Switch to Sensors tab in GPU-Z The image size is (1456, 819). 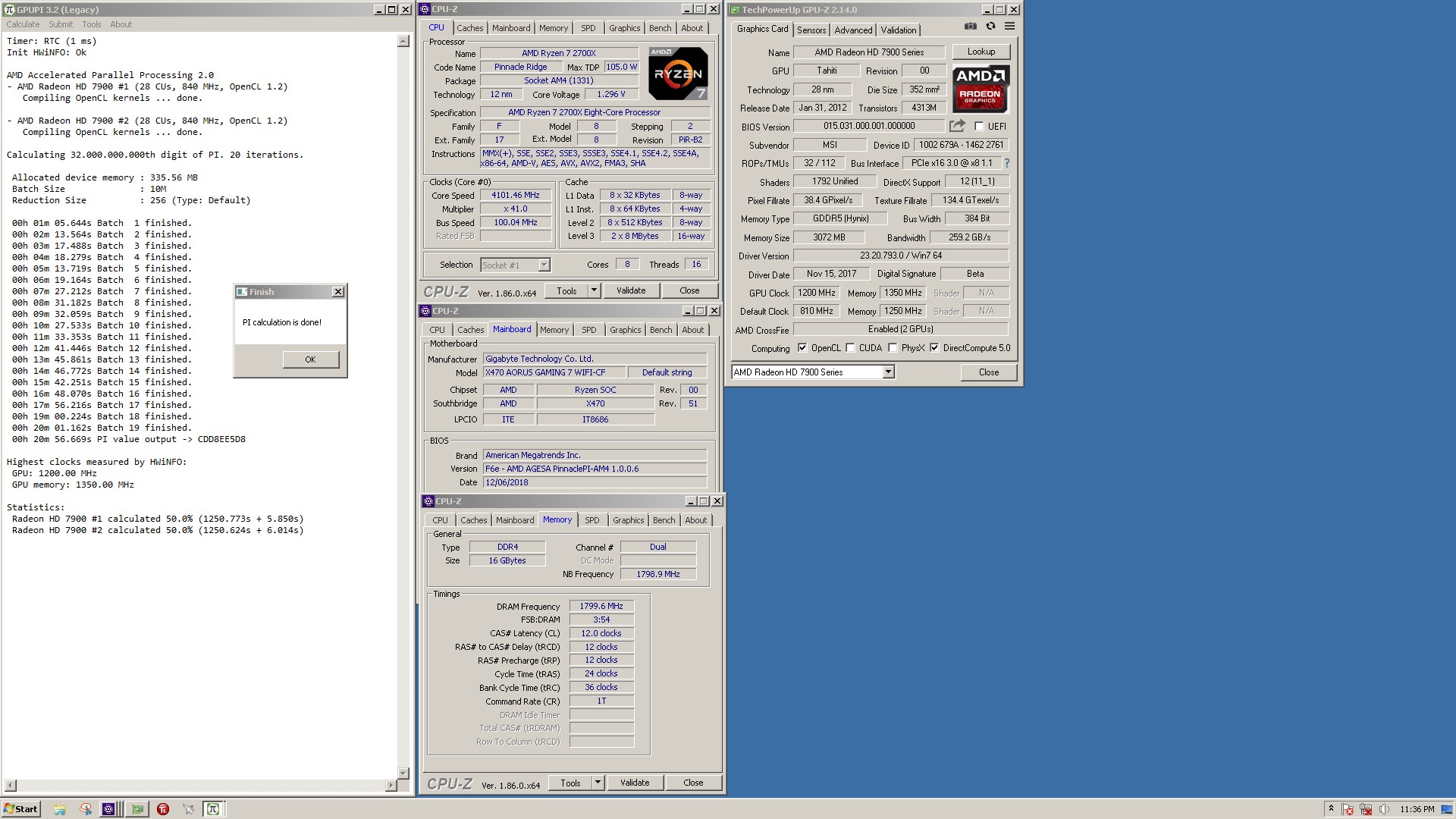[811, 30]
